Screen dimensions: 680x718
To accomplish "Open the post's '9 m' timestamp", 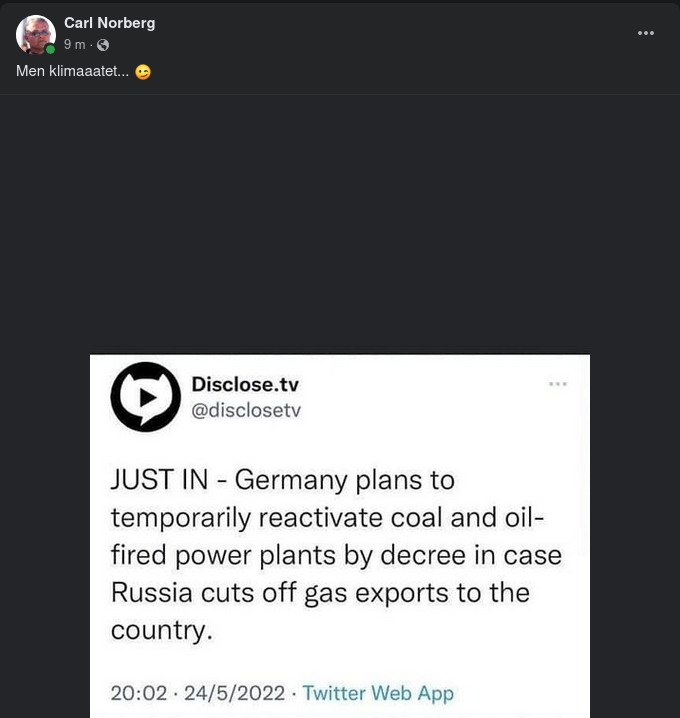I will [x=74, y=45].
